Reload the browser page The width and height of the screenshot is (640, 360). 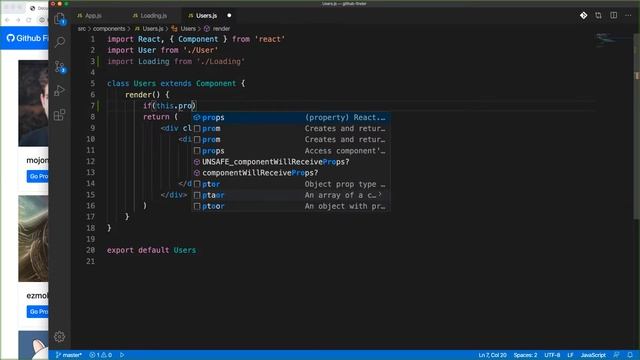29,20
